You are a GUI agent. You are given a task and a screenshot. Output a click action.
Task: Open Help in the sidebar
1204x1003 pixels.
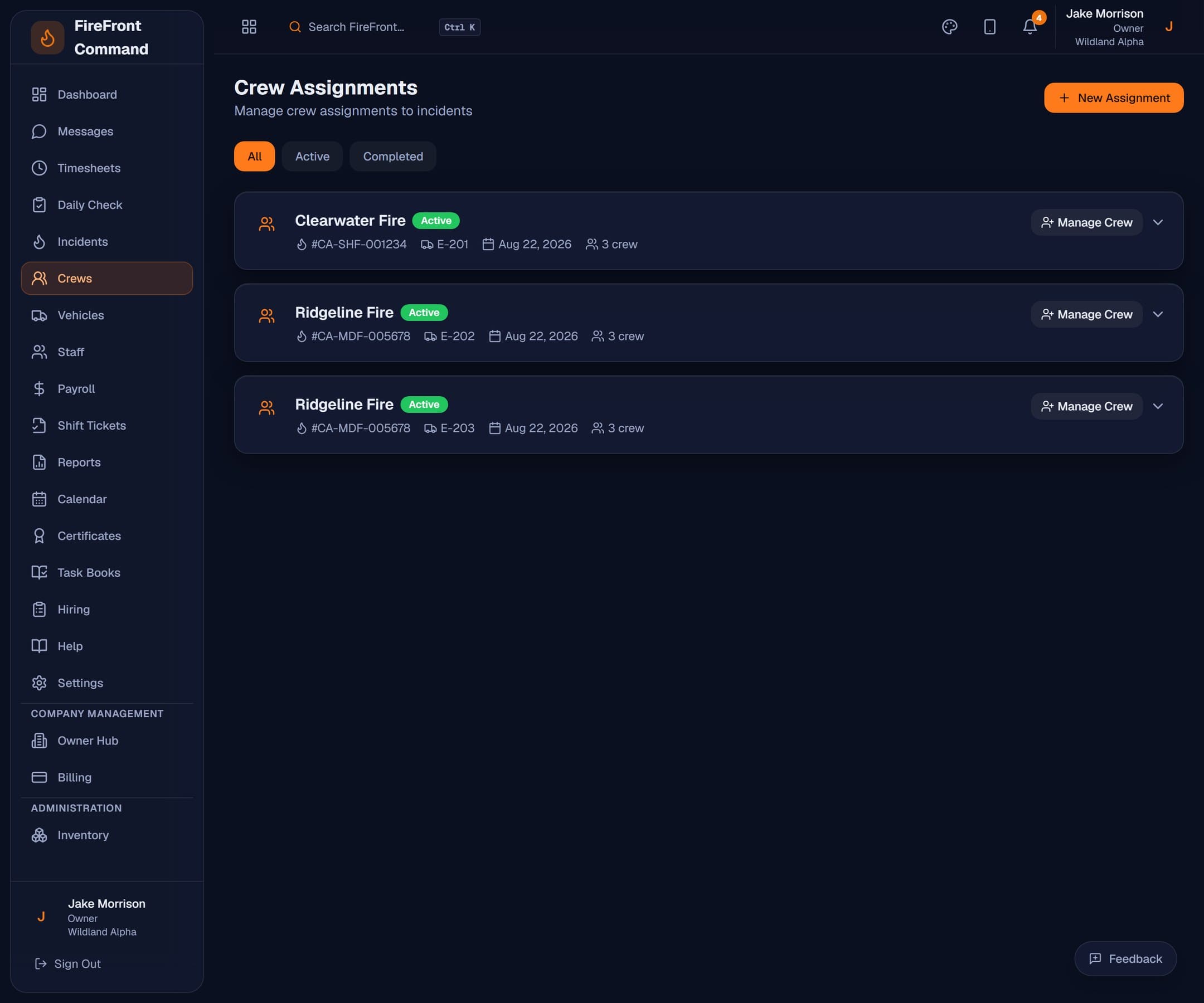106,646
